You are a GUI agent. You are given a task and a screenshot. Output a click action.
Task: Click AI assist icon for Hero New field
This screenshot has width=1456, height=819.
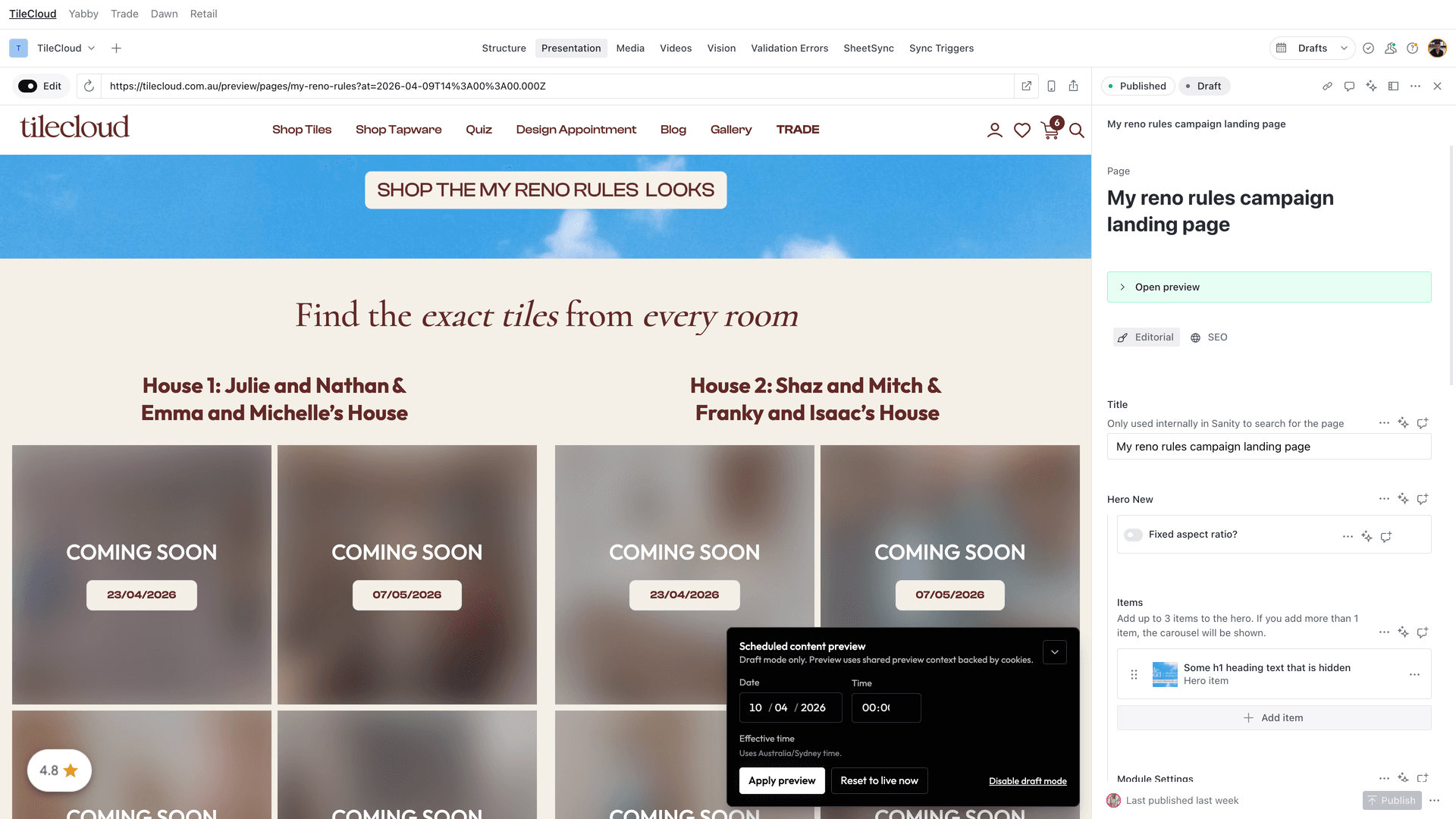1403,498
